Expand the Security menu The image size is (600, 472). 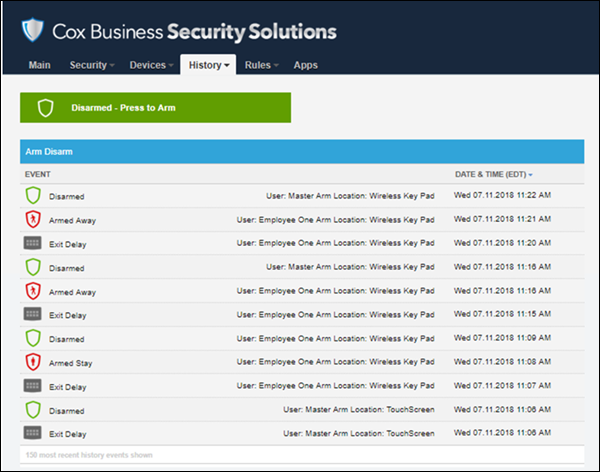(92, 65)
